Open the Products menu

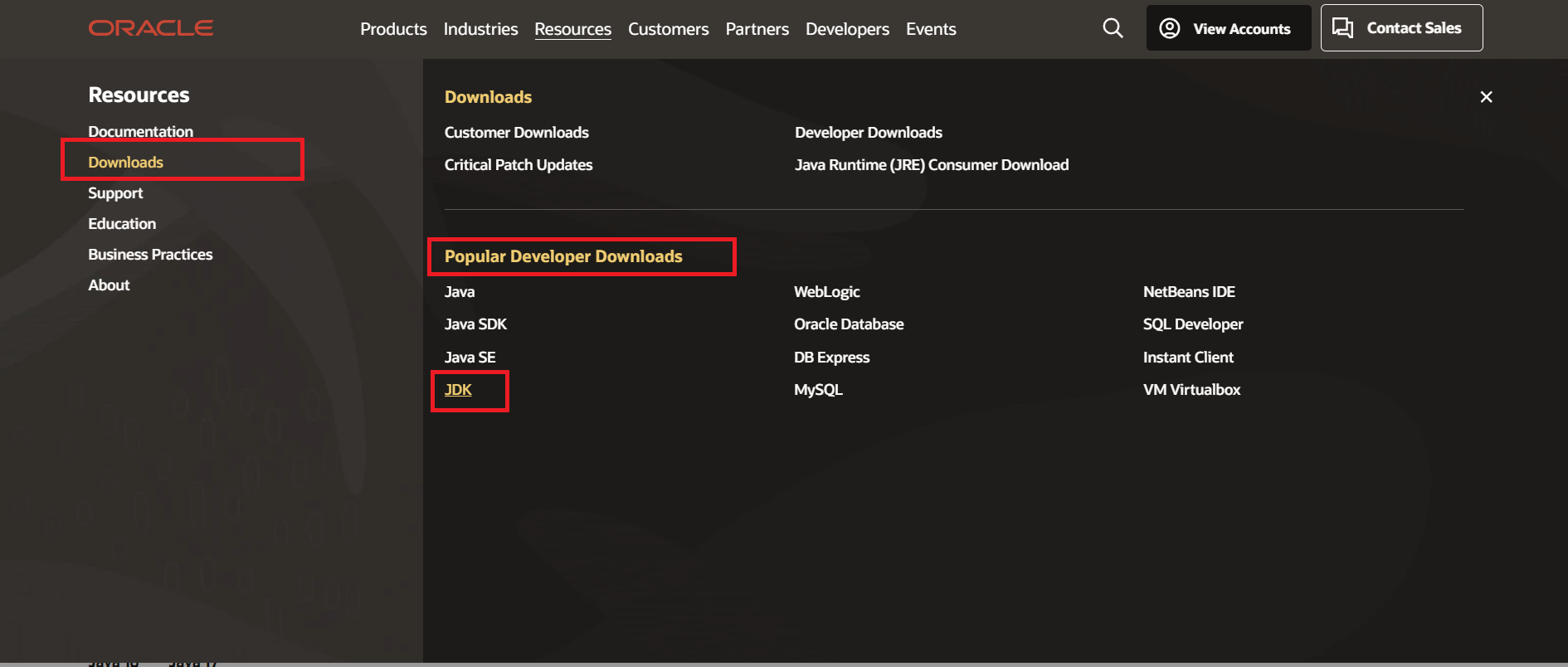point(393,29)
